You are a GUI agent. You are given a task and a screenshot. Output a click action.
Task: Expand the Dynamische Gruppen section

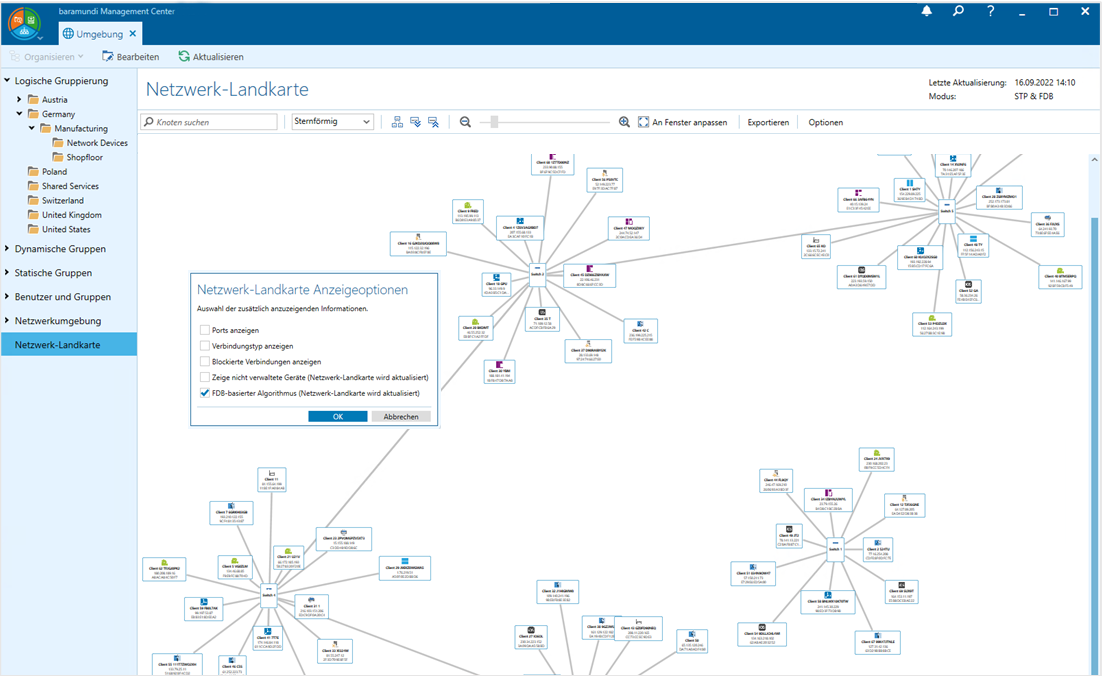7,248
